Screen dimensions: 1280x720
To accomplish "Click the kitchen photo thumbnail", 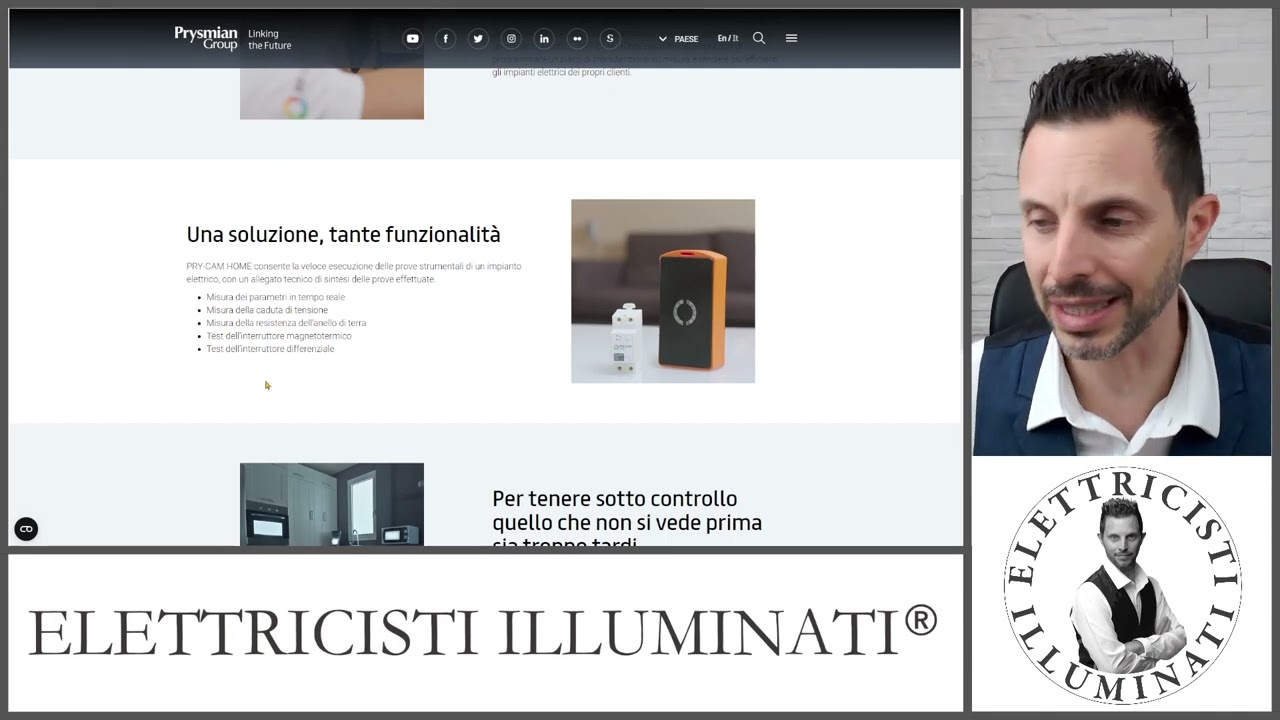I will tap(332, 504).
